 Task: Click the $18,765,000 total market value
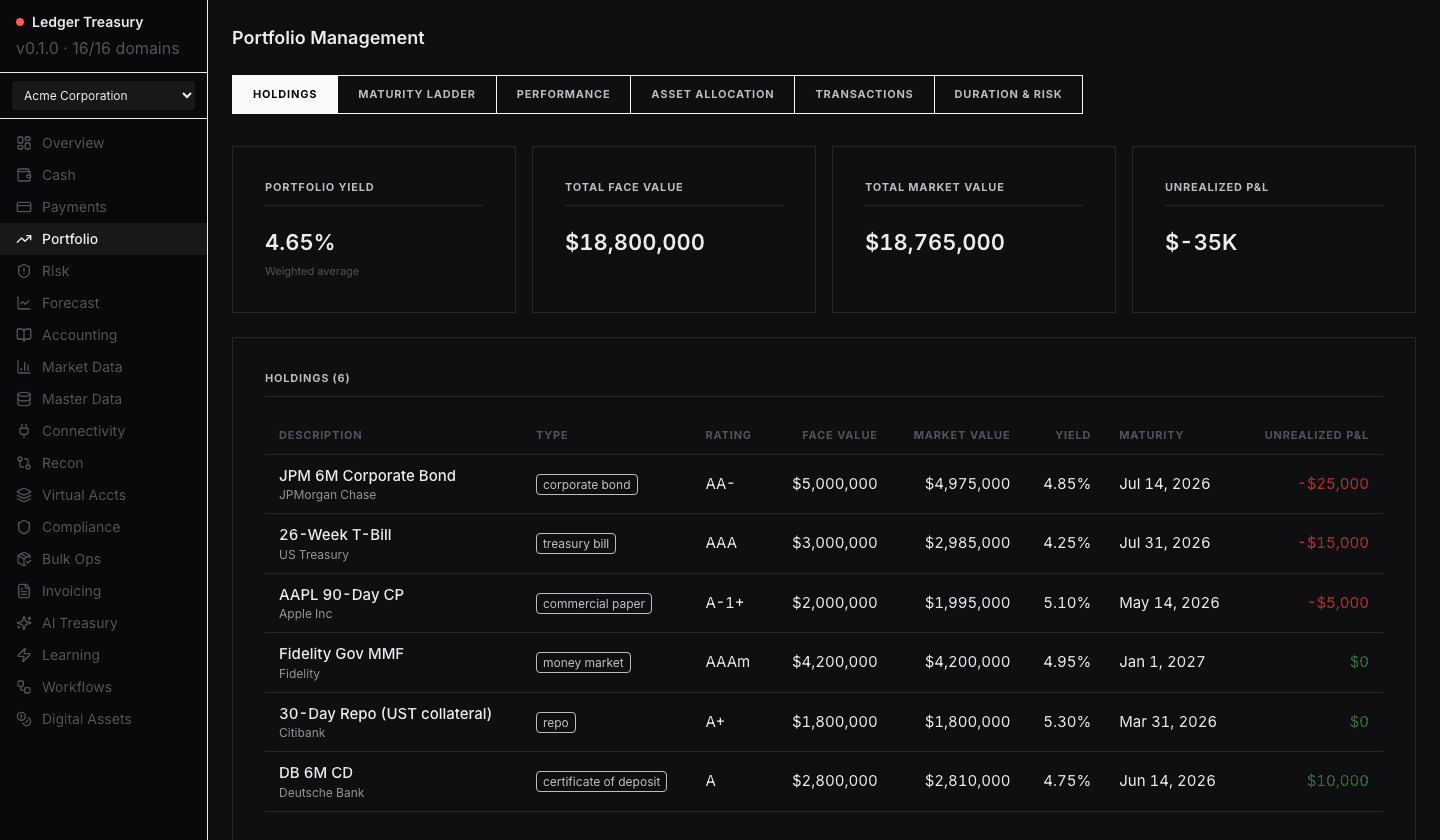[935, 242]
